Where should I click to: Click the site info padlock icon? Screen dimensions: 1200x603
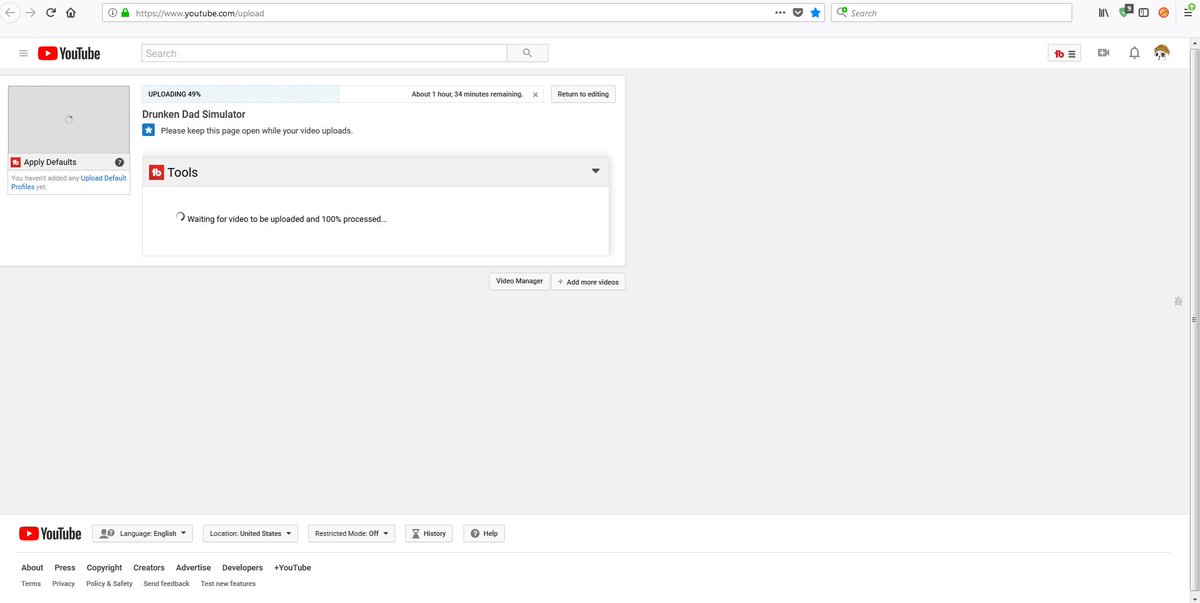point(125,13)
